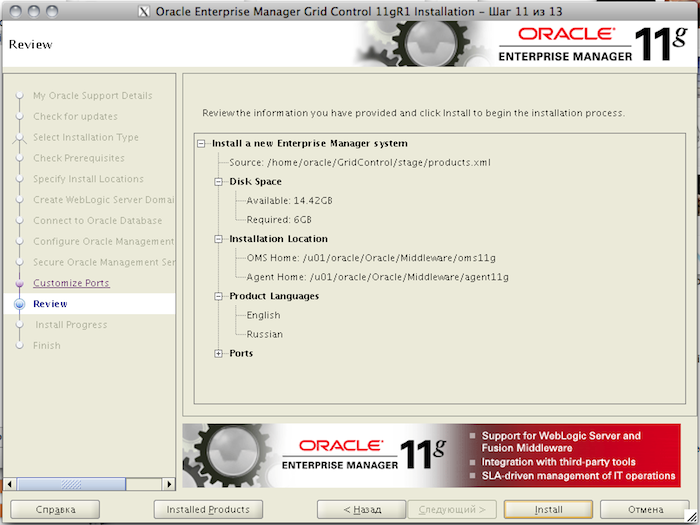This screenshot has width=700, height=525.
Task: Click Secure Oracle Management step
Action: tap(104, 262)
